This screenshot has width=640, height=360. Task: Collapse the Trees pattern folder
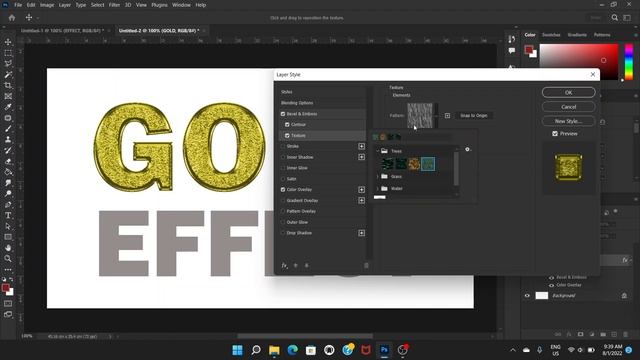378,151
